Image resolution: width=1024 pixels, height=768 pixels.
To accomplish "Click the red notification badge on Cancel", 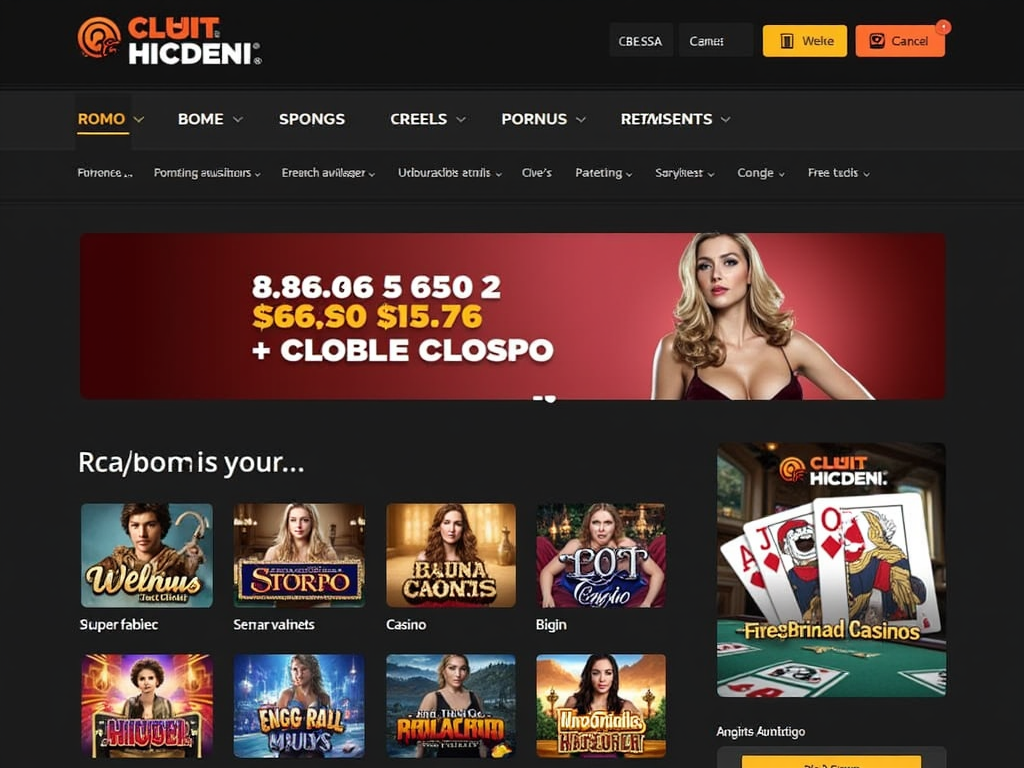I will click(943, 27).
